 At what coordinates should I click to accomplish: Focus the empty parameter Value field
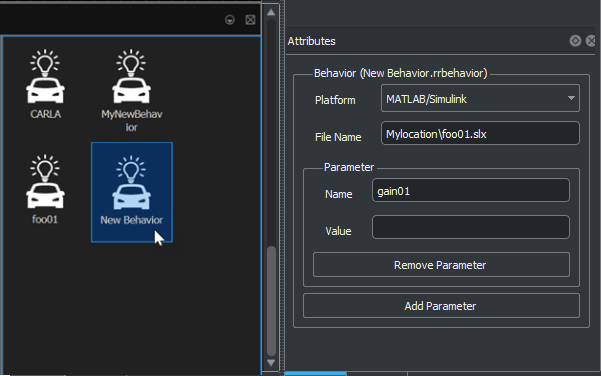pos(470,227)
